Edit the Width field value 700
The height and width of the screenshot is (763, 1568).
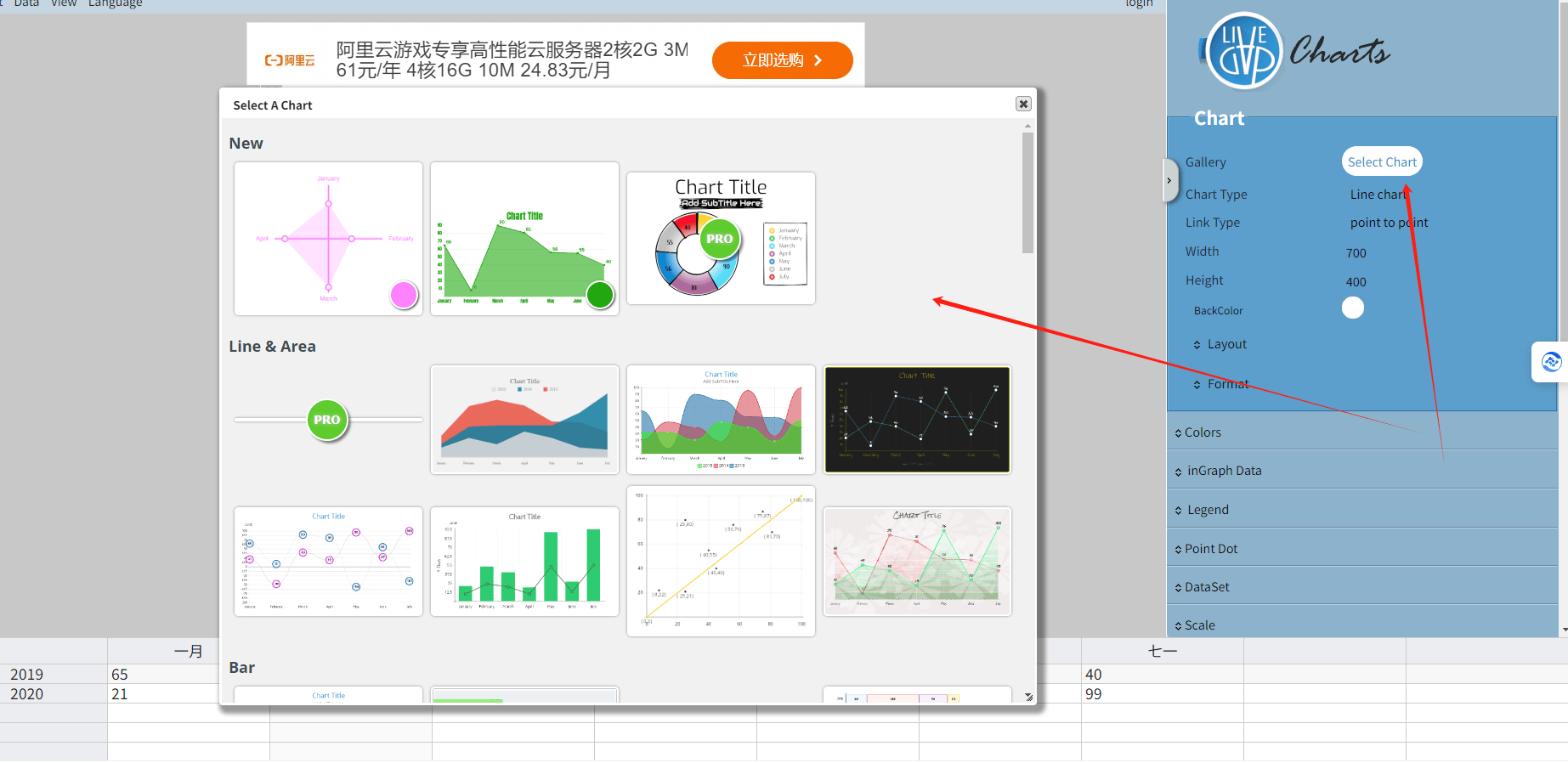1356,253
